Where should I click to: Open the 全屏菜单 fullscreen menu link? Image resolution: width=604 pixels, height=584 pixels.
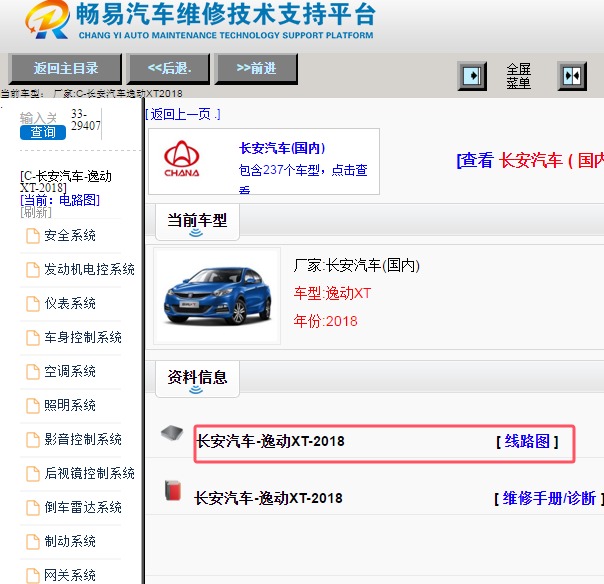click(518, 76)
